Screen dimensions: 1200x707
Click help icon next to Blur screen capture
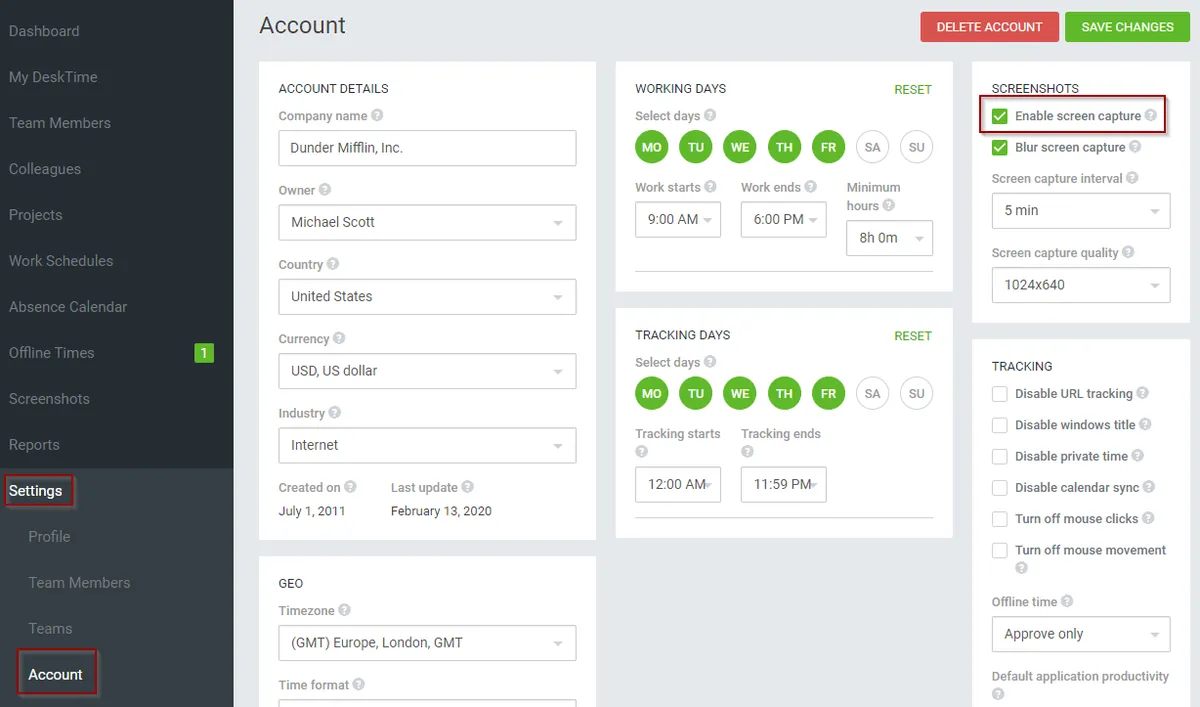tap(1135, 147)
